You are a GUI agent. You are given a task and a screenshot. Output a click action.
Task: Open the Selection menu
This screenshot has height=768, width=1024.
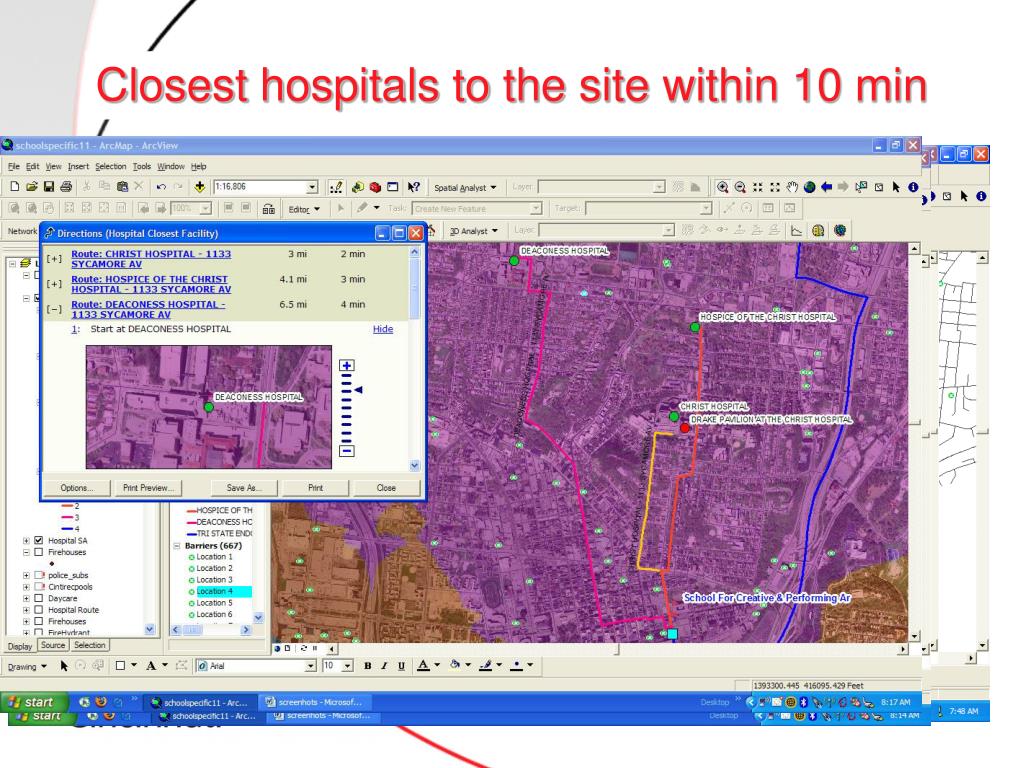(x=110, y=167)
